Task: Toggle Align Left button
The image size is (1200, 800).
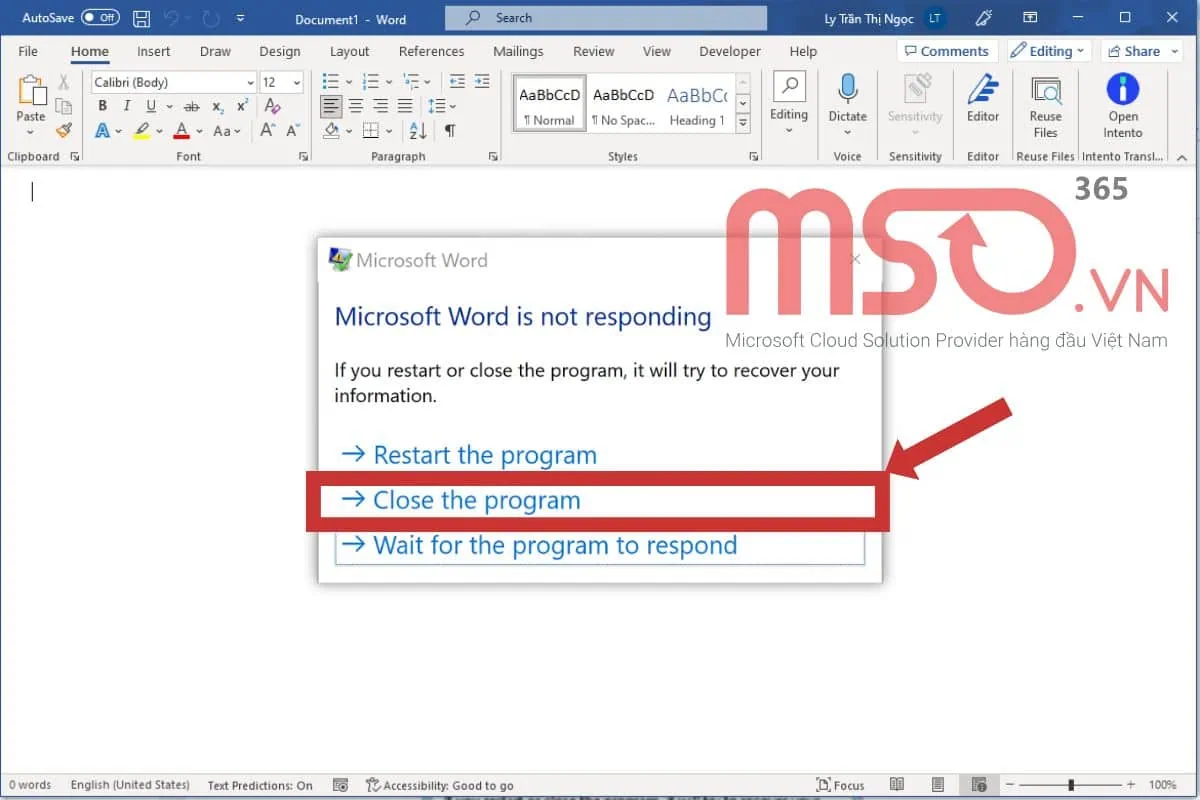Action: (331, 106)
